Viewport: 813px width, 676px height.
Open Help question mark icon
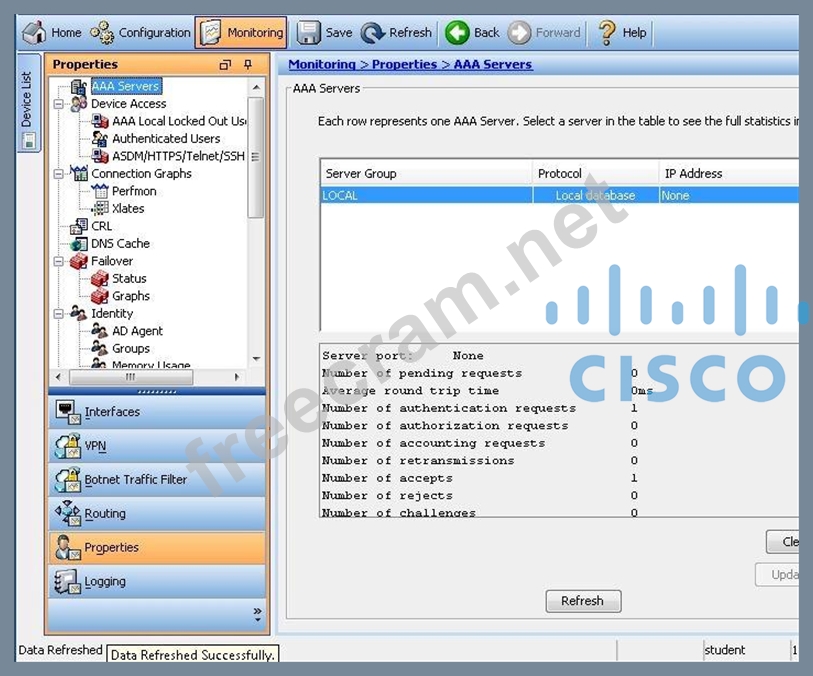[607, 33]
